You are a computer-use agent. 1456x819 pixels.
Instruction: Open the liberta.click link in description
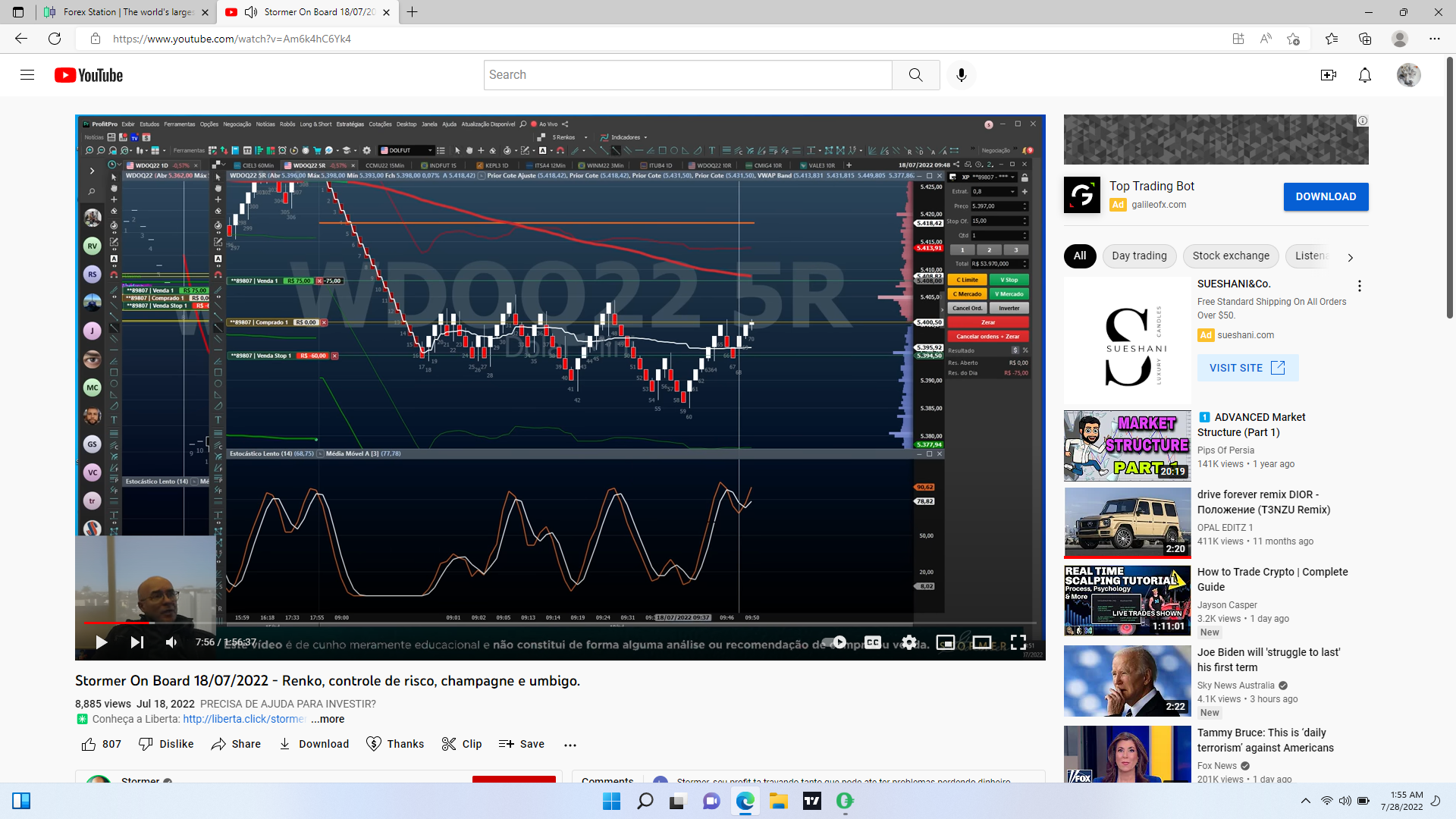click(244, 719)
